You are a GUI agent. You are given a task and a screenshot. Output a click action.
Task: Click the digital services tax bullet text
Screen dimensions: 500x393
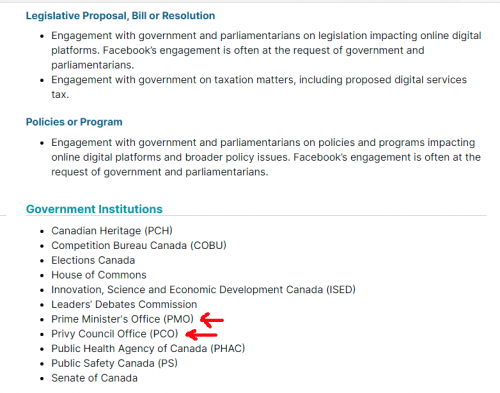[259, 87]
